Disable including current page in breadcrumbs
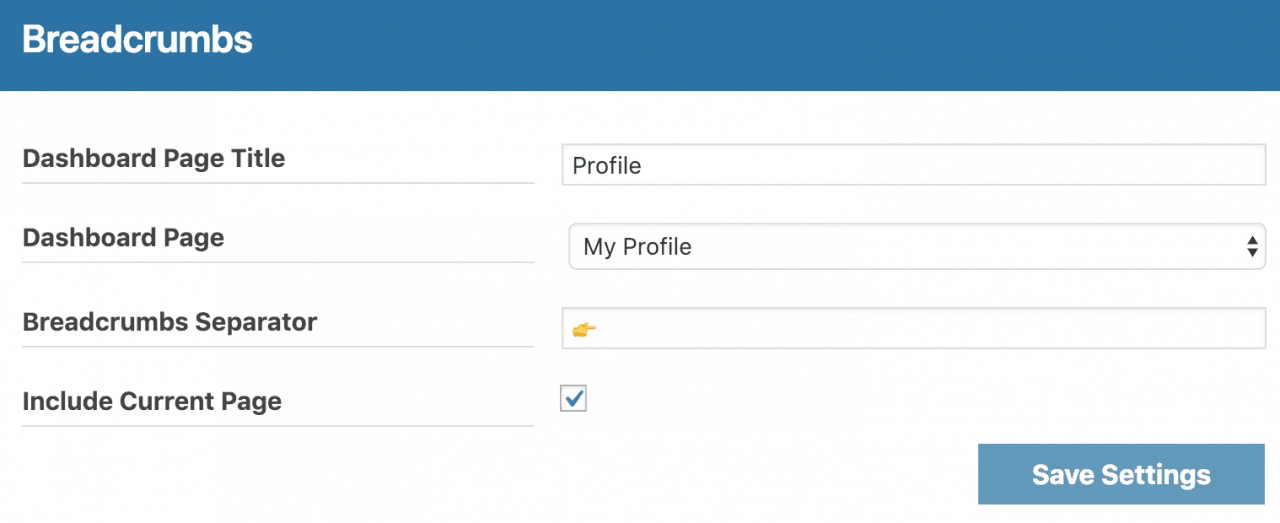The height and width of the screenshot is (523, 1280). click(x=574, y=399)
